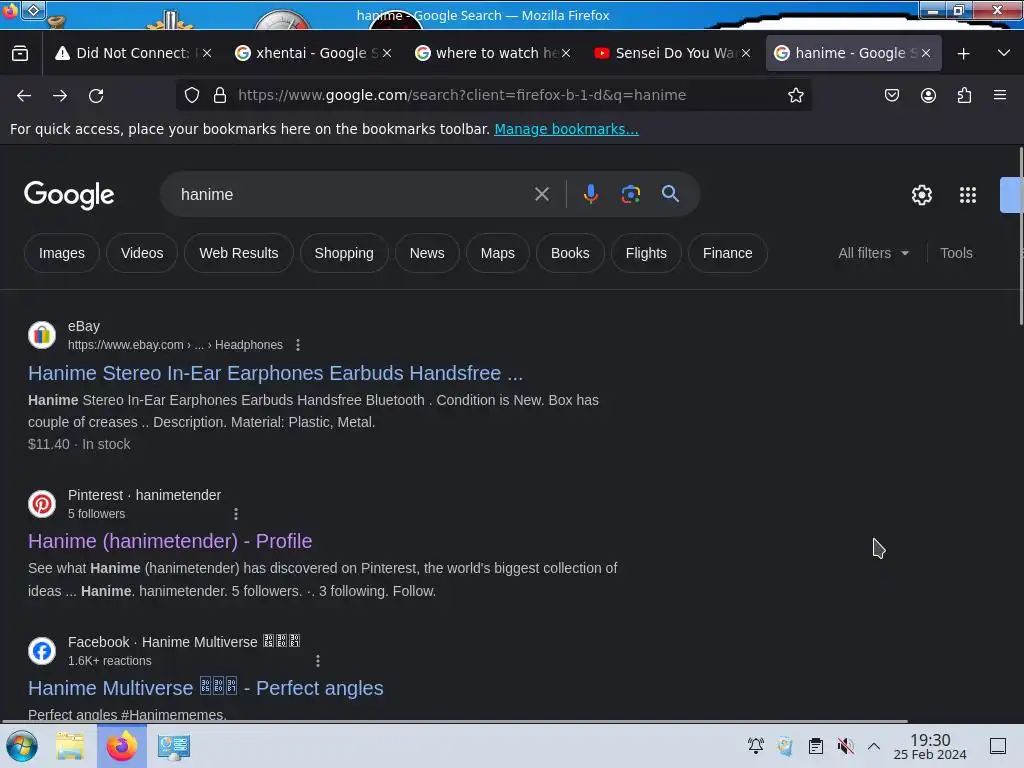Open options for Pinterest result
Viewport: 1024px width, 768px height.
236,514
